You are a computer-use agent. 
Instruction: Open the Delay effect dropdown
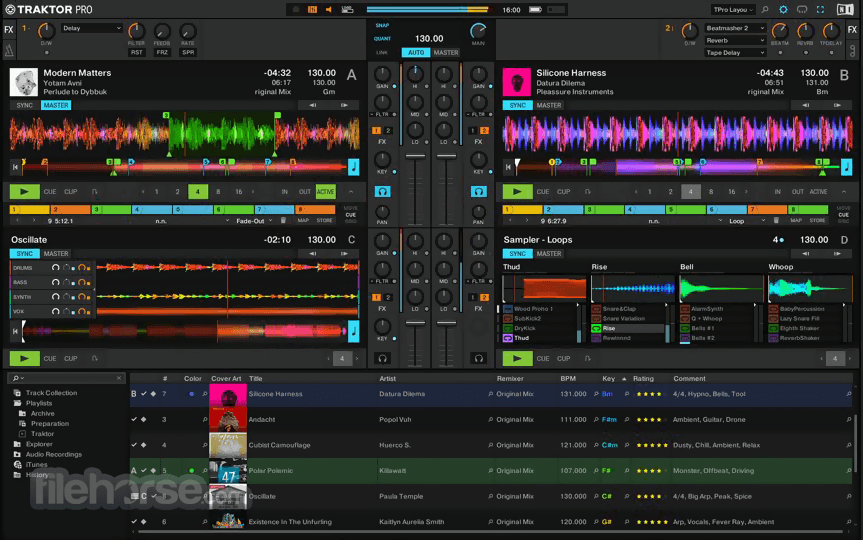coord(91,28)
